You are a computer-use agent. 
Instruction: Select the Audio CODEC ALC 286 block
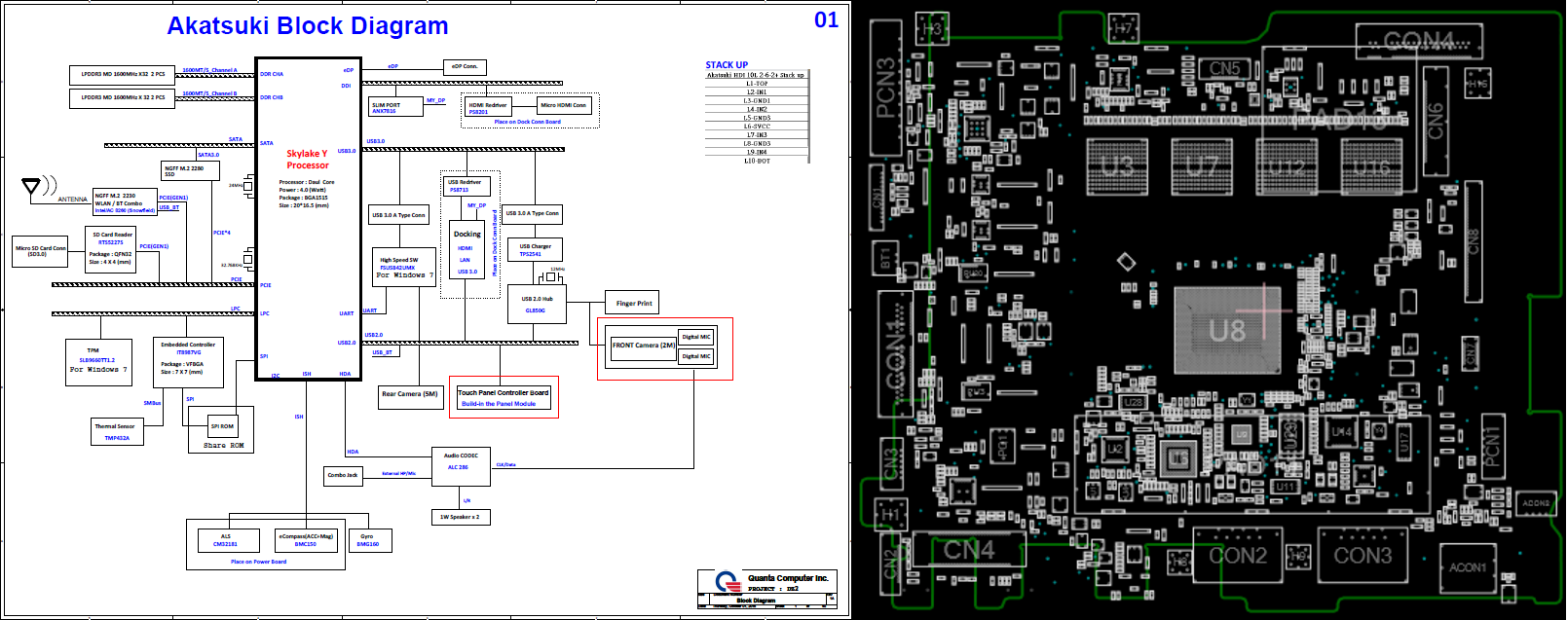461,464
